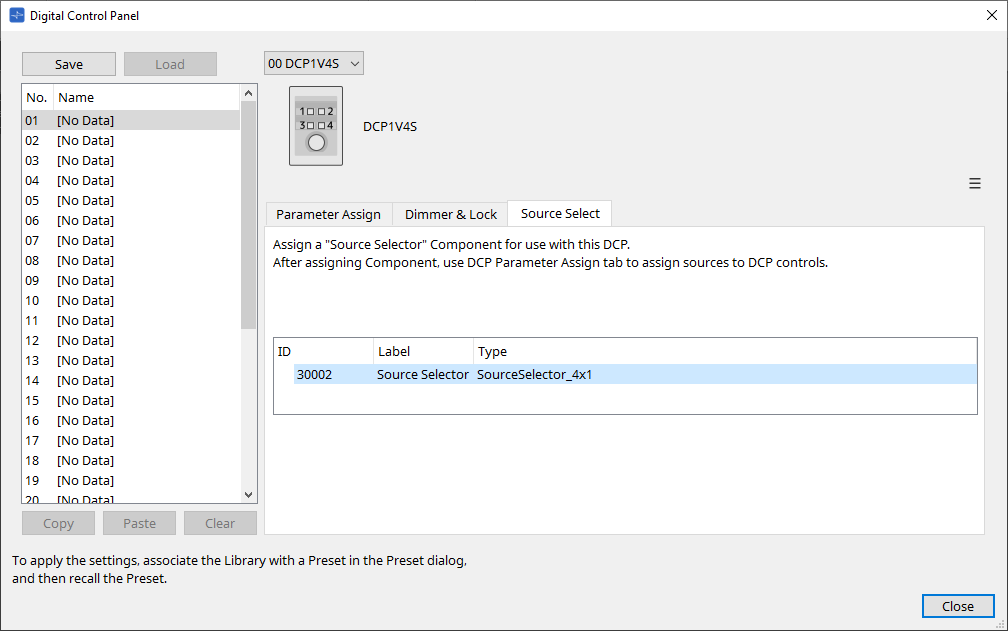Switch to the Parameter Assign tab
The height and width of the screenshot is (631, 1008).
point(328,213)
